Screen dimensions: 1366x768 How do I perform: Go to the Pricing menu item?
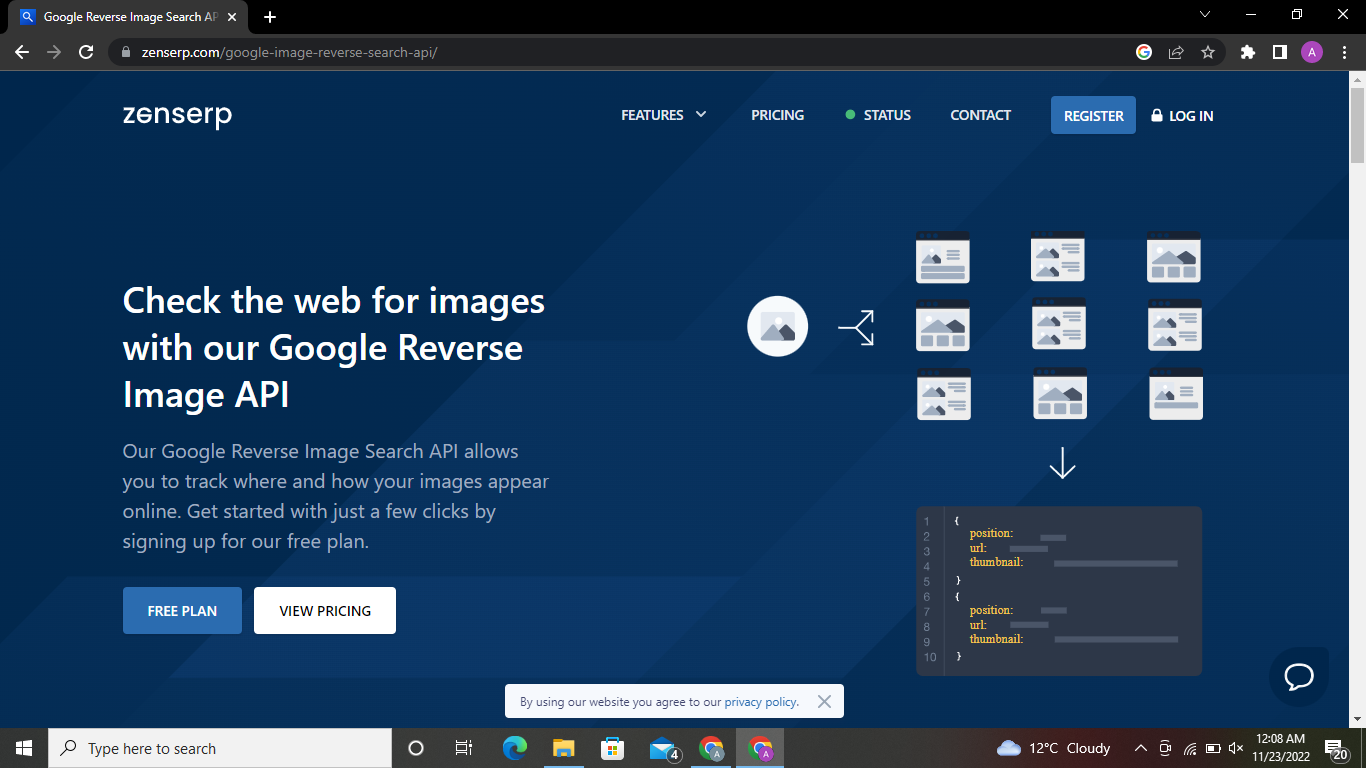[777, 115]
